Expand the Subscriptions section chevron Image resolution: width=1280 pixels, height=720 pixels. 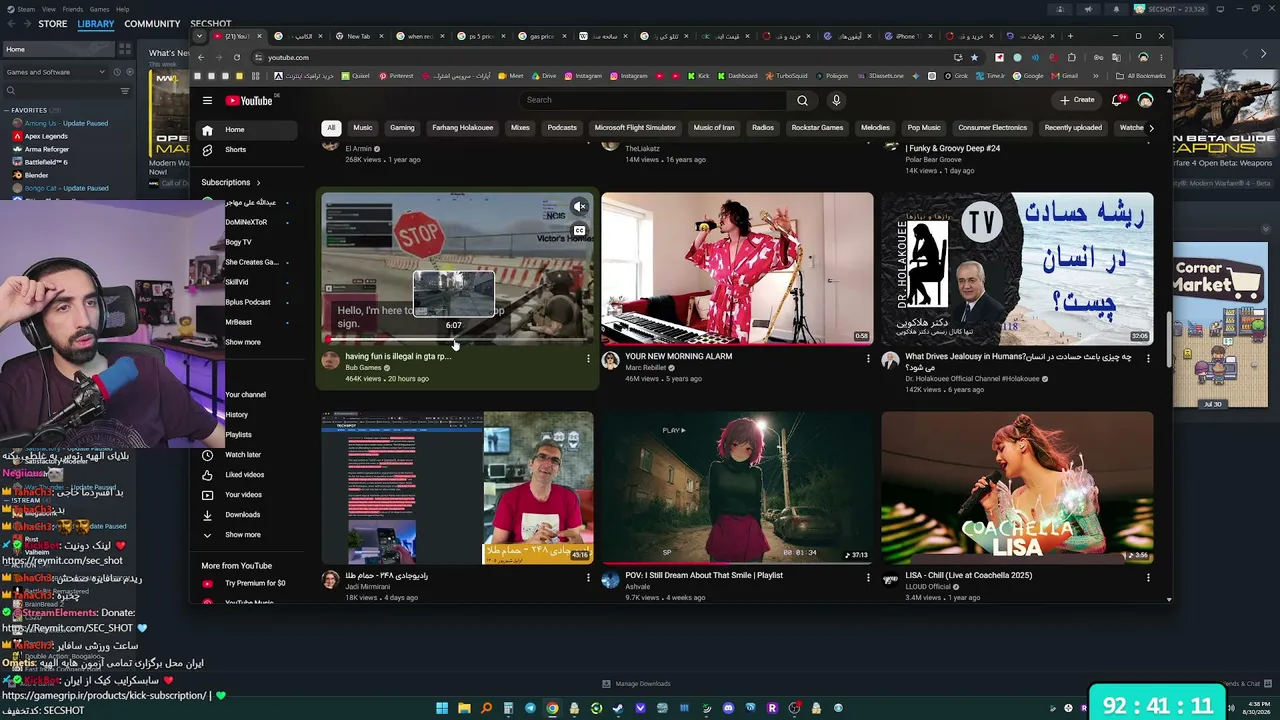[258, 183]
